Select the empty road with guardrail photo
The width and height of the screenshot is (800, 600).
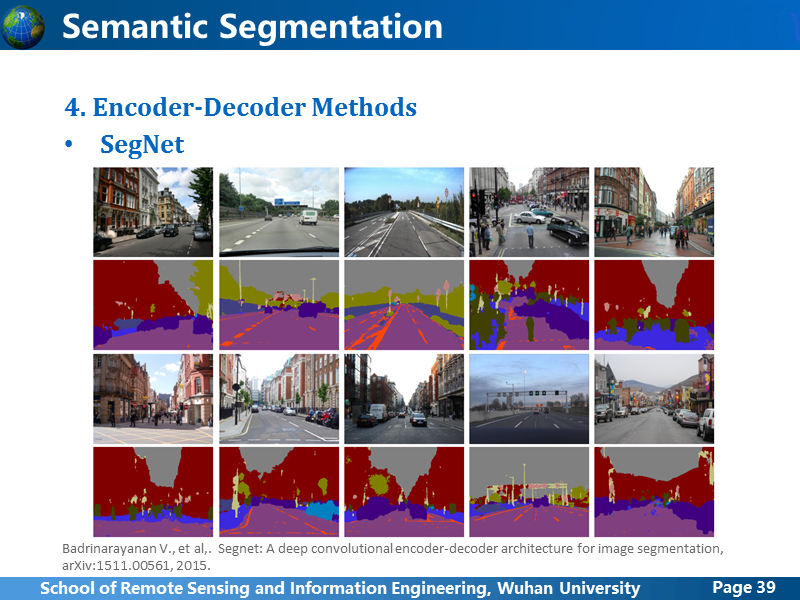404,212
